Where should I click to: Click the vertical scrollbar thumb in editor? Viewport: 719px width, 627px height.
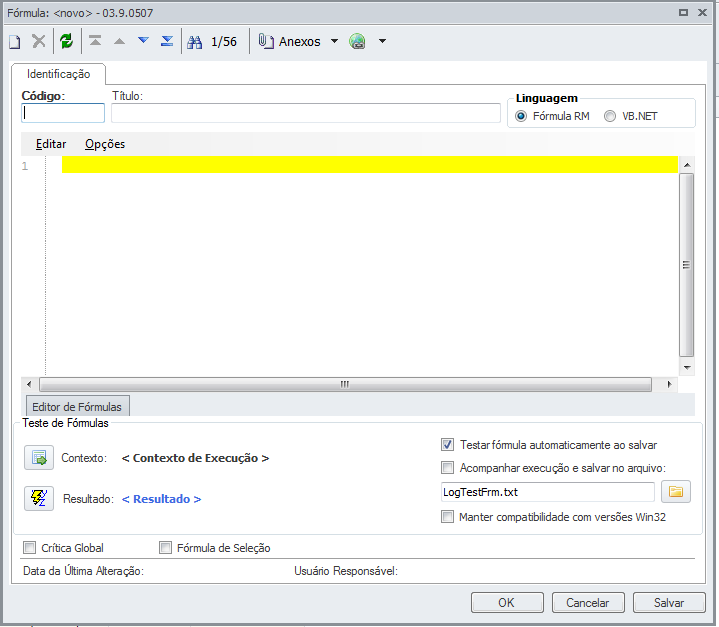(686, 265)
